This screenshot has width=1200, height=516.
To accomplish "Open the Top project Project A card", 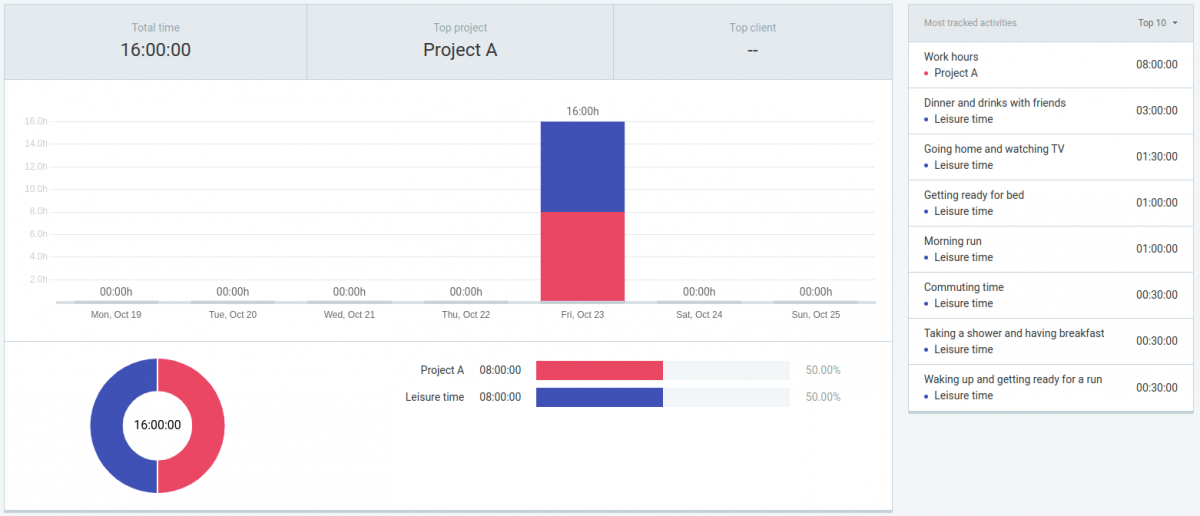I will pyautogui.click(x=460, y=41).
